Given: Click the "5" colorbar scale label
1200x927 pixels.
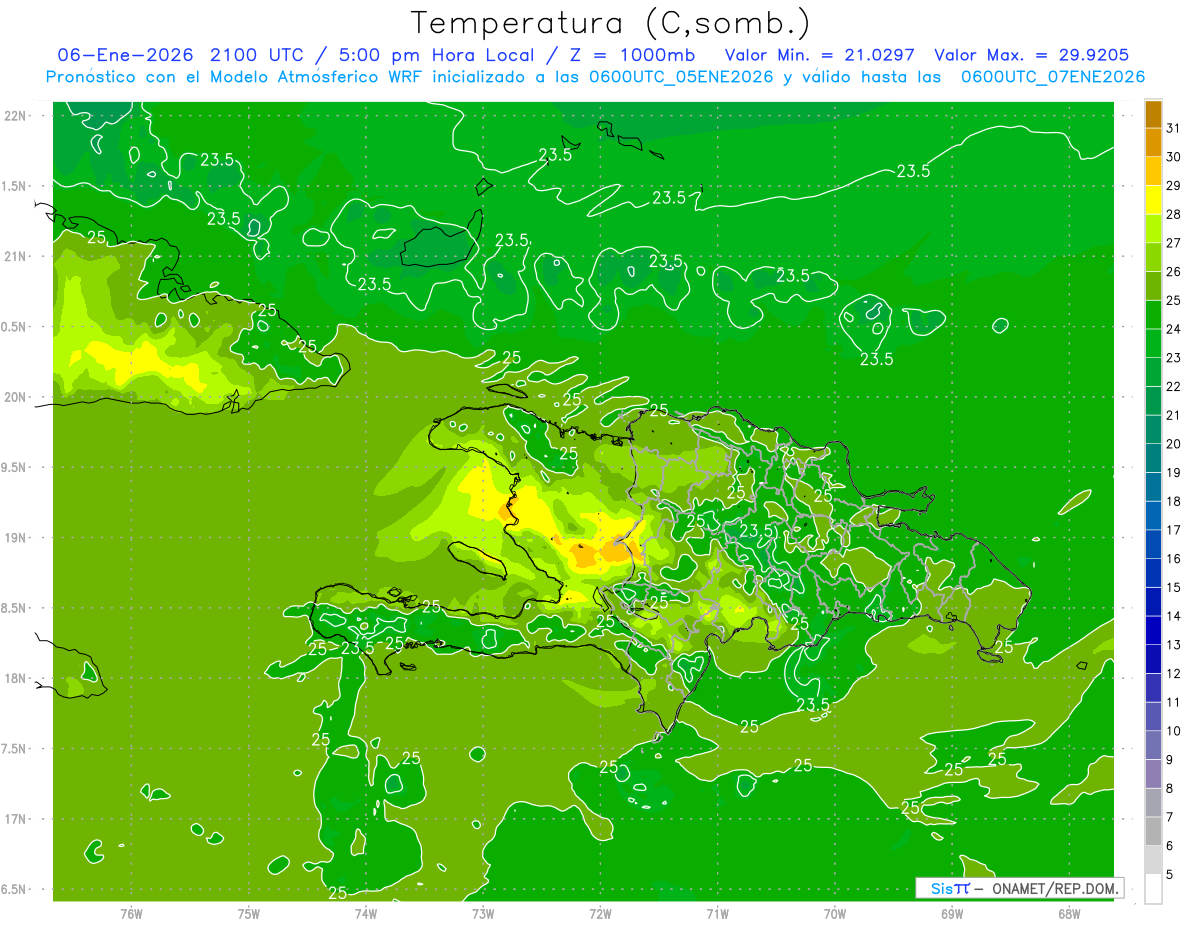Looking at the screenshot, I should coord(1170,874).
